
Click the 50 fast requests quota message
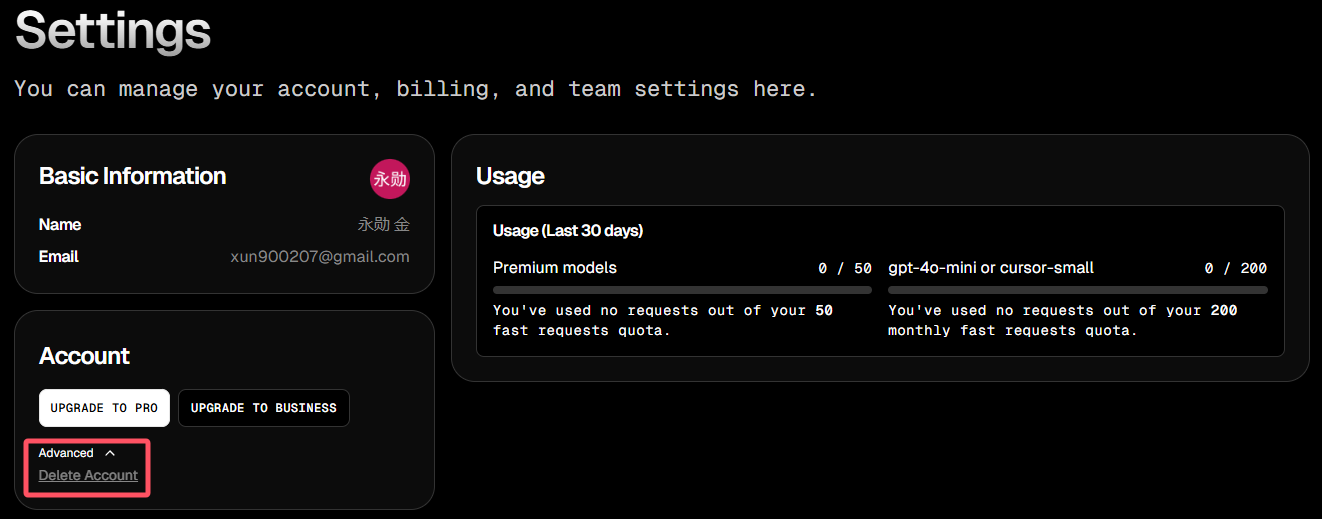663,320
